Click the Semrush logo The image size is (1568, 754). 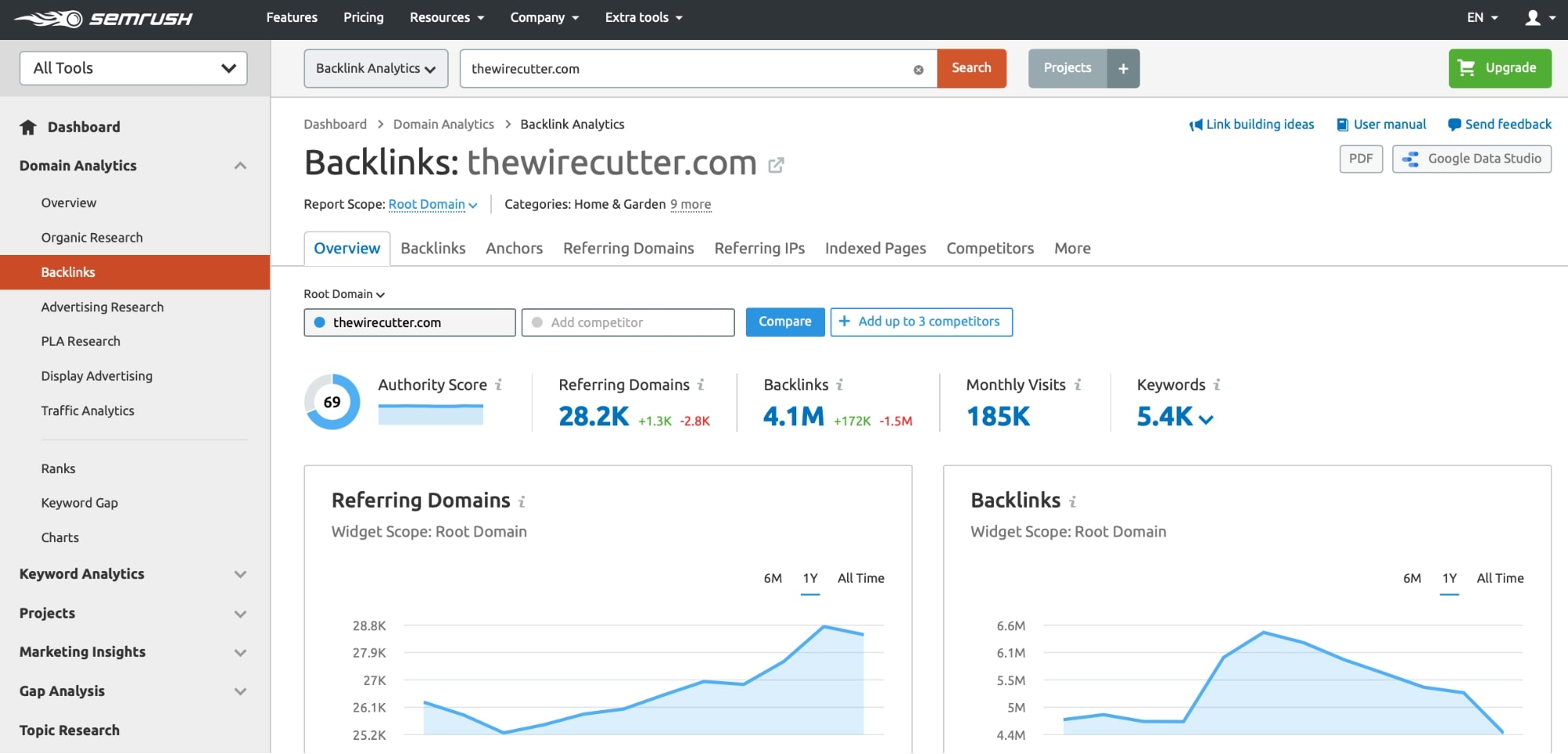point(103,18)
